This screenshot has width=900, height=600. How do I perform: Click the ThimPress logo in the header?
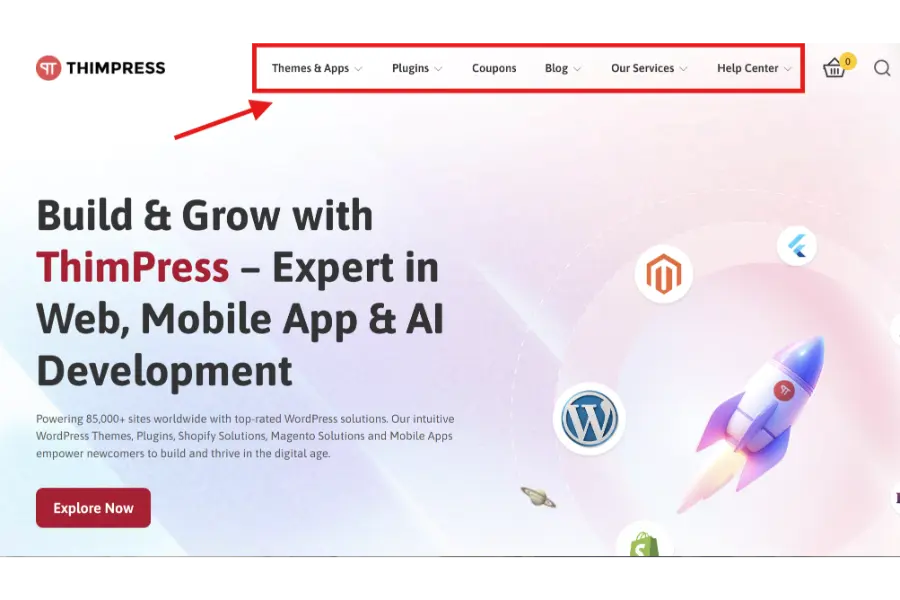pyautogui.click(x=100, y=67)
